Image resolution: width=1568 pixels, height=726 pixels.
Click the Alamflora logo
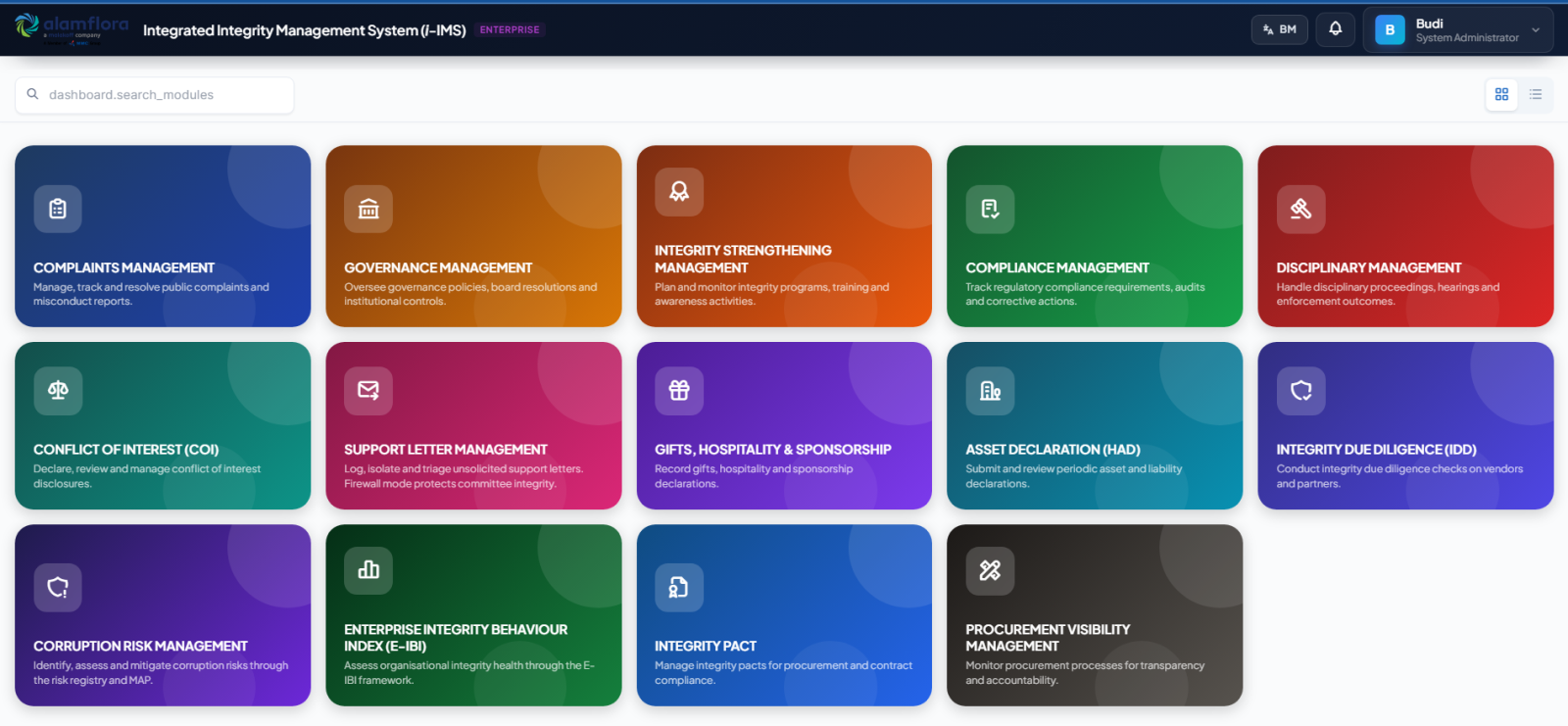(72, 29)
